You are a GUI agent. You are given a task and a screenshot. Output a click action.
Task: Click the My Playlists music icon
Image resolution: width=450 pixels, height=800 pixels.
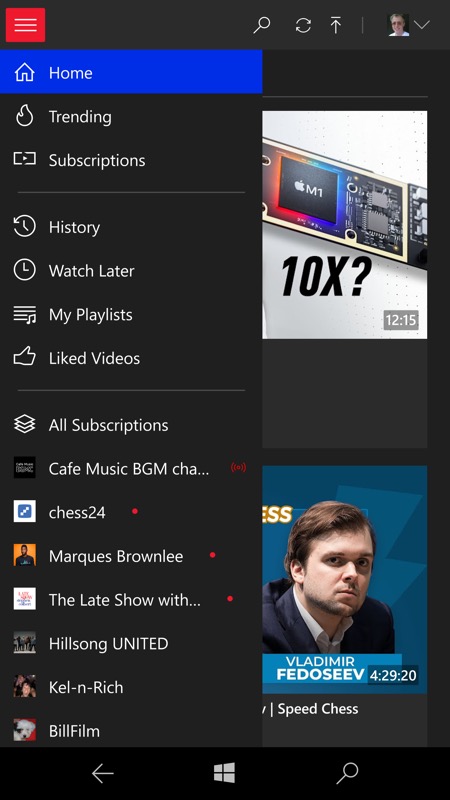(24, 314)
